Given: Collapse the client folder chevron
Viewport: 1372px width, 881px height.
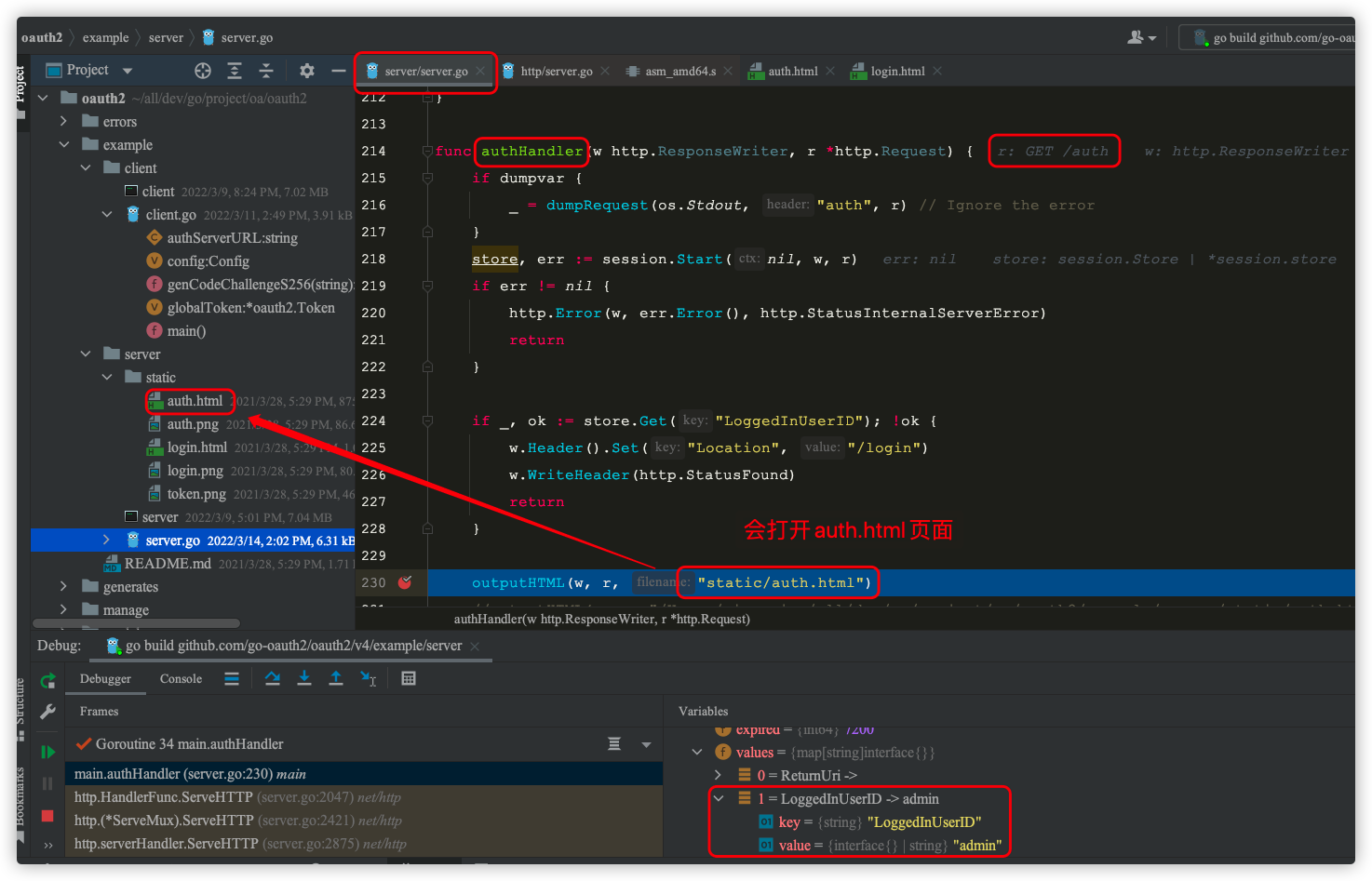Looking at the screenshot, I should [x=86, y=167].
